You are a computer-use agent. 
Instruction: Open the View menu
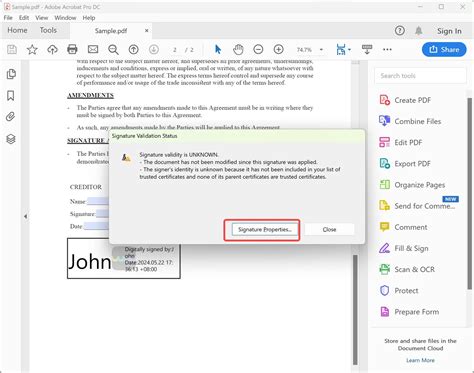pyautogui.click(x=42, y=18)
